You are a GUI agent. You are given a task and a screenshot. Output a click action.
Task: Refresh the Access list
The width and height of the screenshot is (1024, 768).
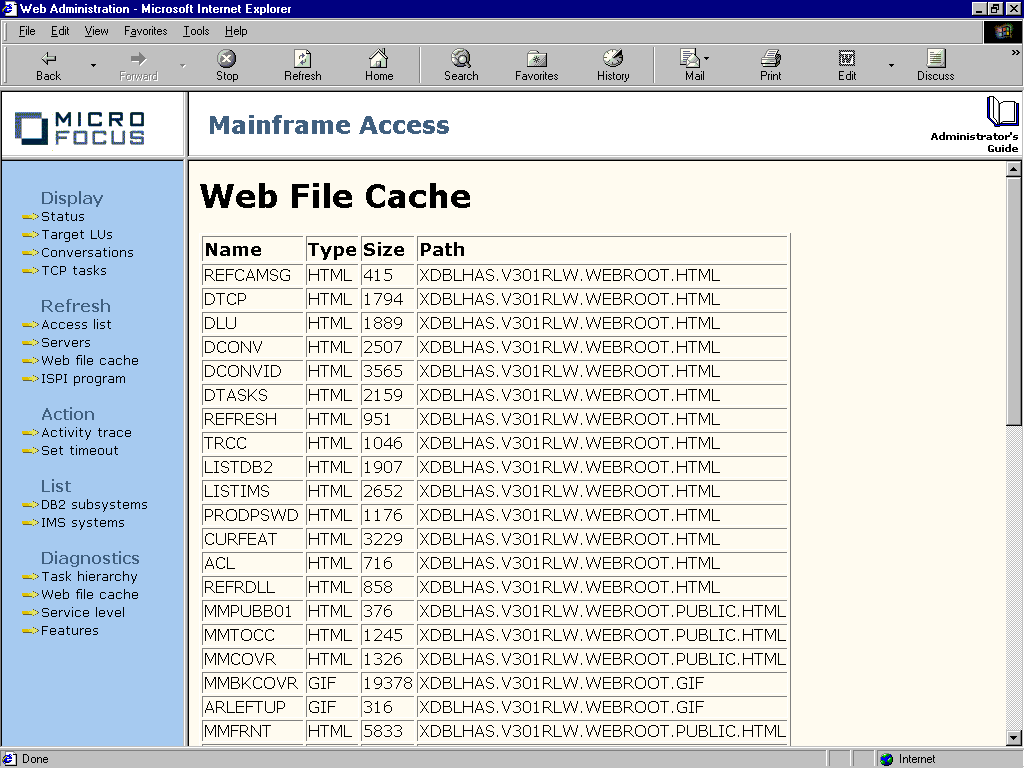click(78, 324)
